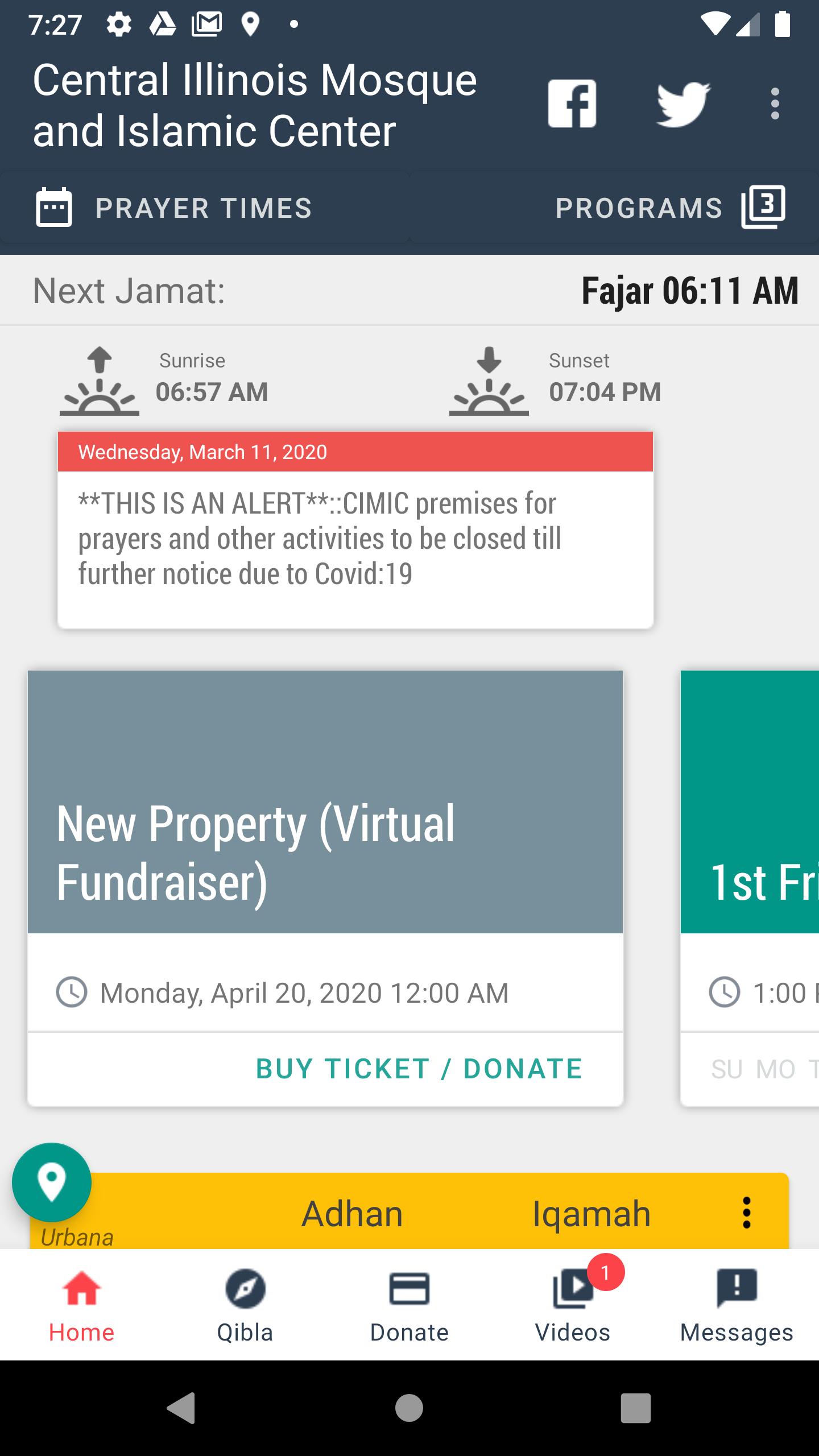Open the Facebook page icon
Screen dimensions: 819x1456
(572, 104)
